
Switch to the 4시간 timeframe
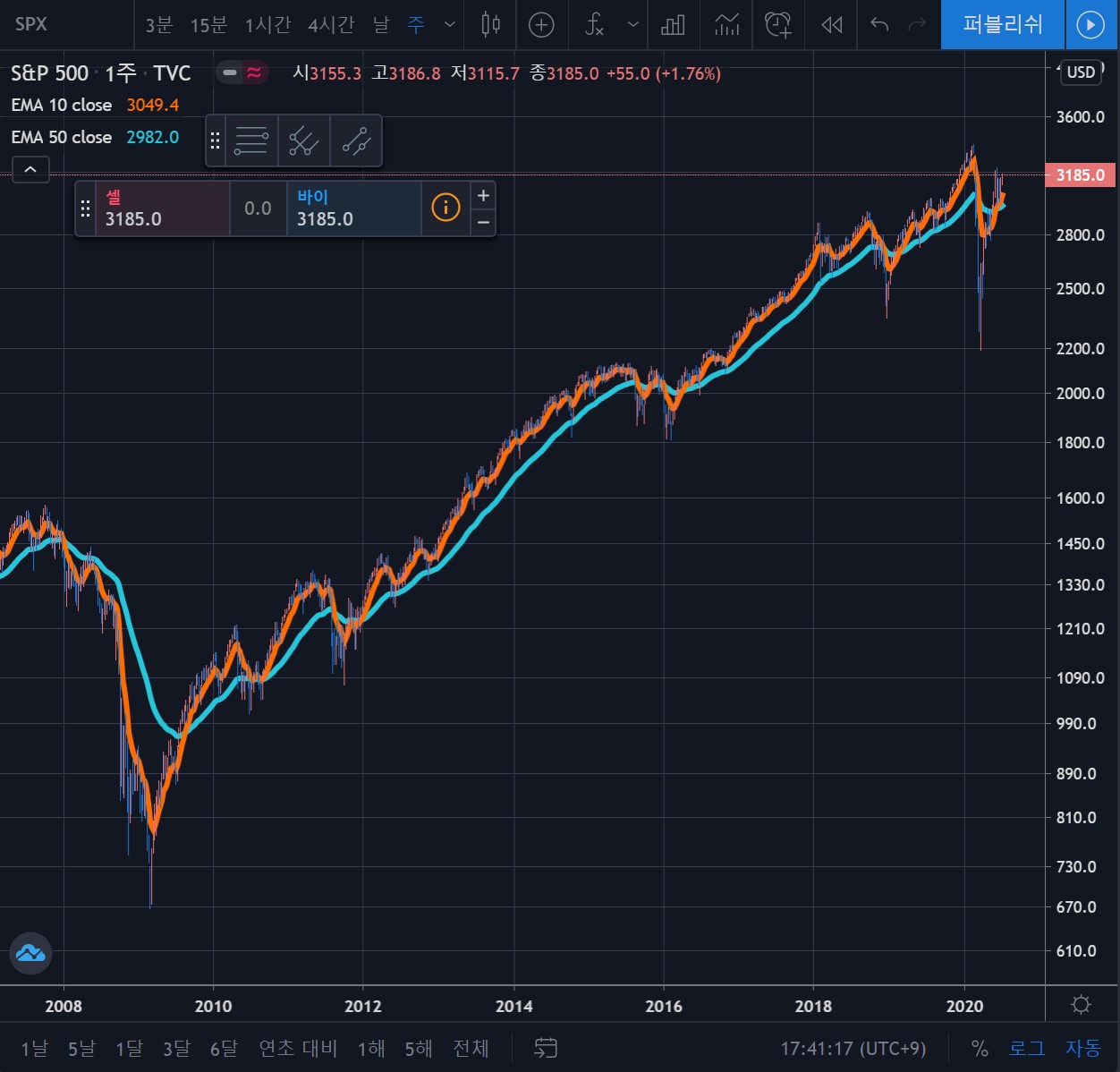(x=331, y=24)
